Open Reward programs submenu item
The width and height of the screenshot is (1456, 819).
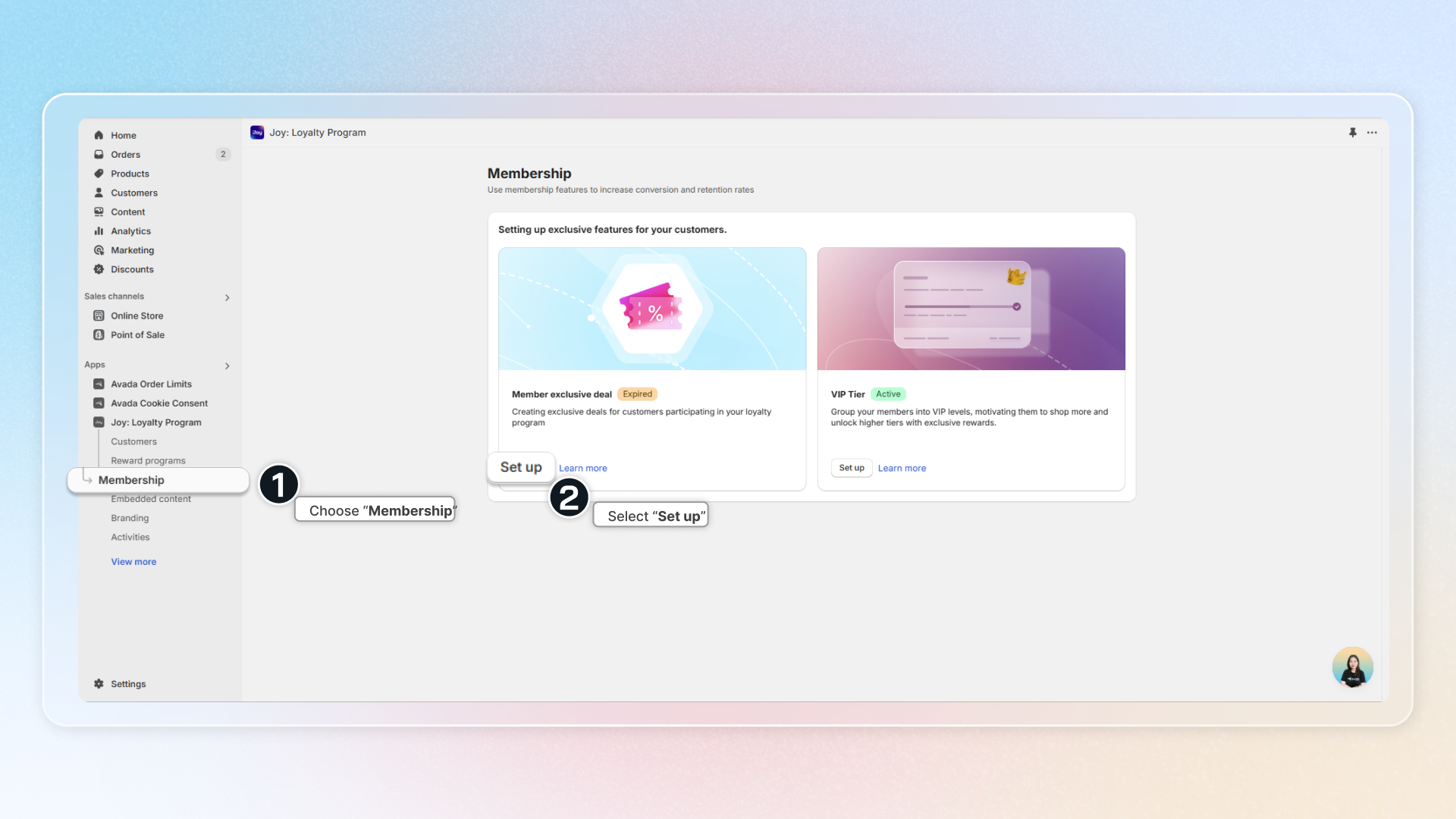(148, 460)
